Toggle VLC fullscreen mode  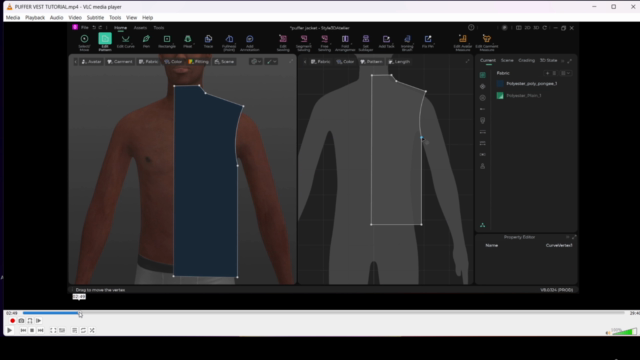[x=53, y=330]
